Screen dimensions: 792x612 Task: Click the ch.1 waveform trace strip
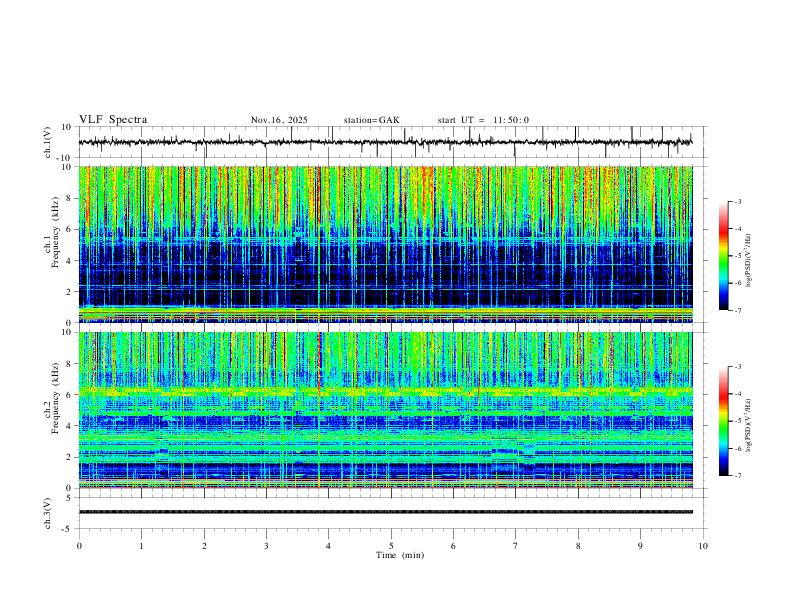point(385,142)
